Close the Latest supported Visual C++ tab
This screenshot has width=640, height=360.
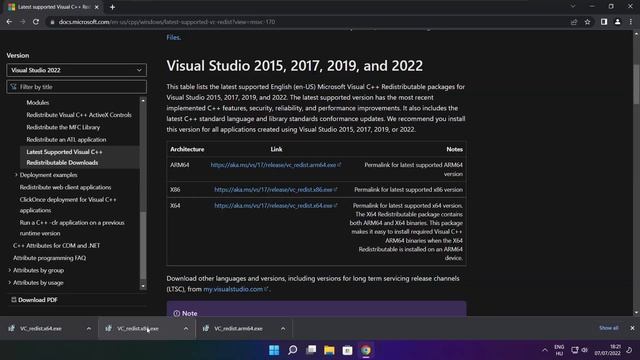(97, 7)
